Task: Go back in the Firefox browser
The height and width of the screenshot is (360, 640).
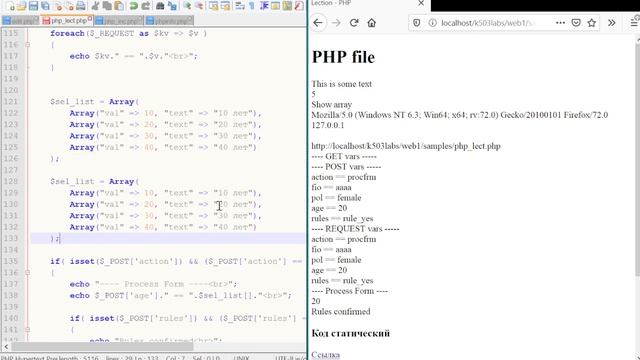Action: pyautogui.click(x=318, y=23)
